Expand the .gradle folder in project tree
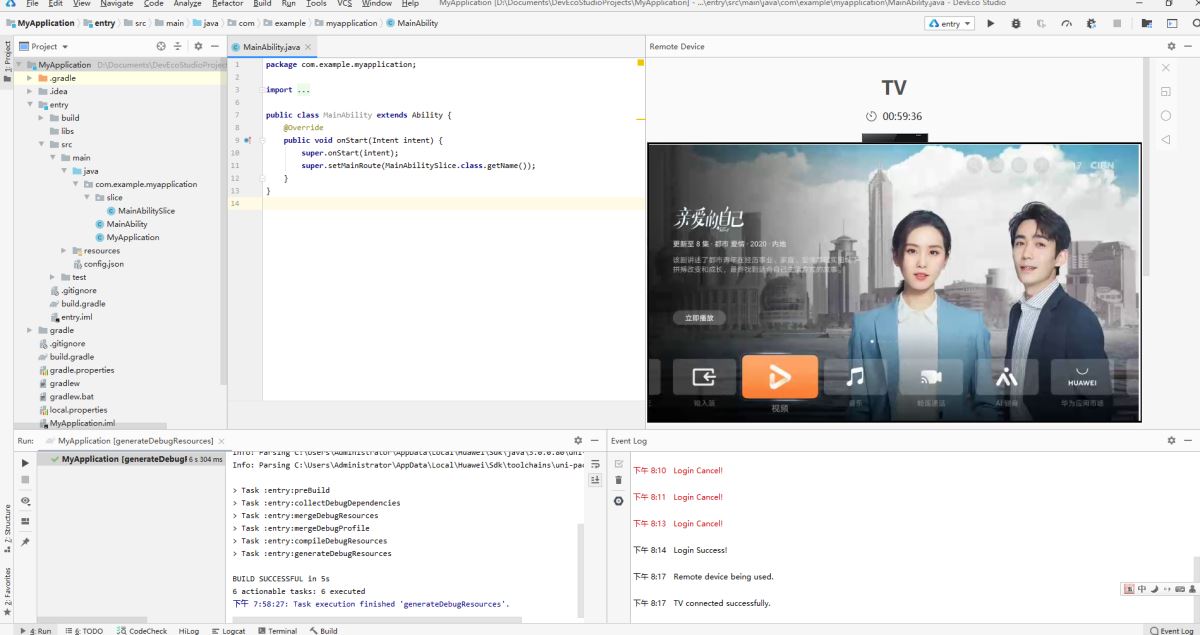Screen dimensions: 1200x635 click(30, 78)
